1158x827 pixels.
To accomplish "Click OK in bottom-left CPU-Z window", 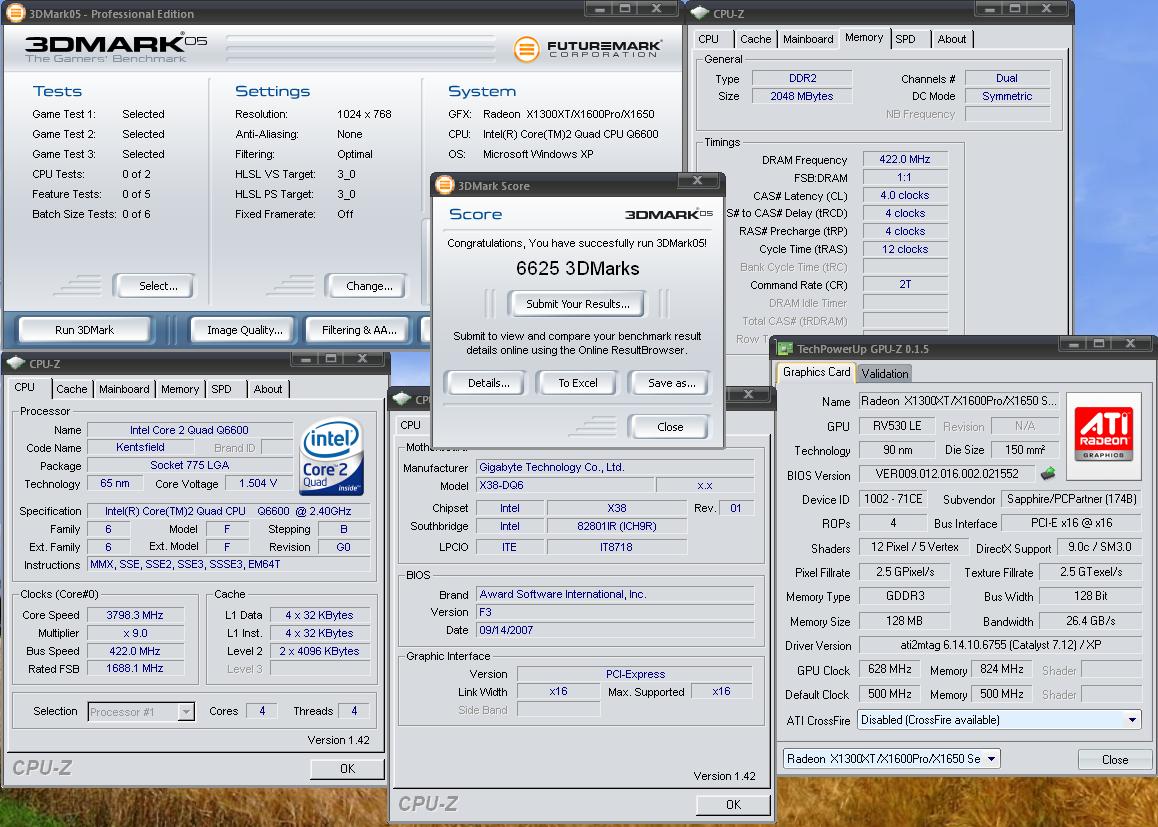I will pos(347,769).
